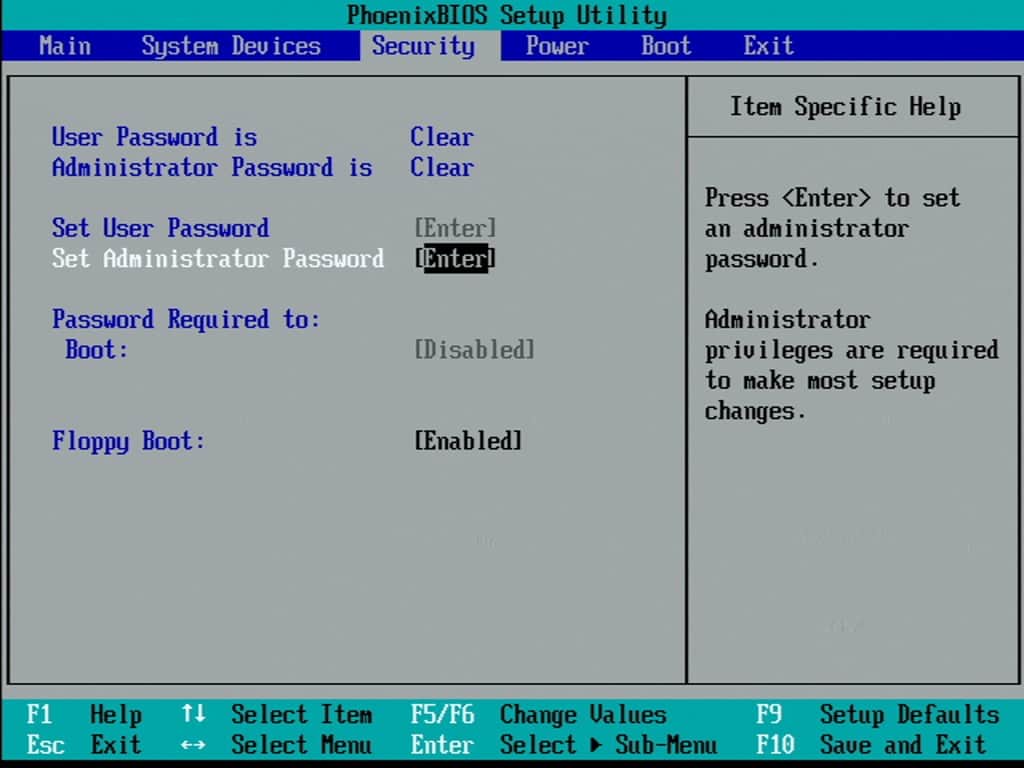The height and width of the screenshot is (768, 1024).
Task: Click the F1 key legend
Action: point(39,714)
